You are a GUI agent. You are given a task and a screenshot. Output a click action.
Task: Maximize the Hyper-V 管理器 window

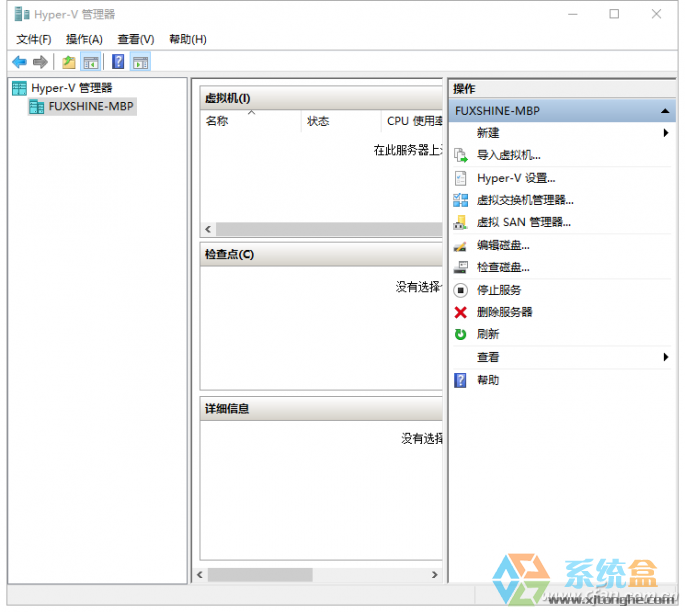614,14
